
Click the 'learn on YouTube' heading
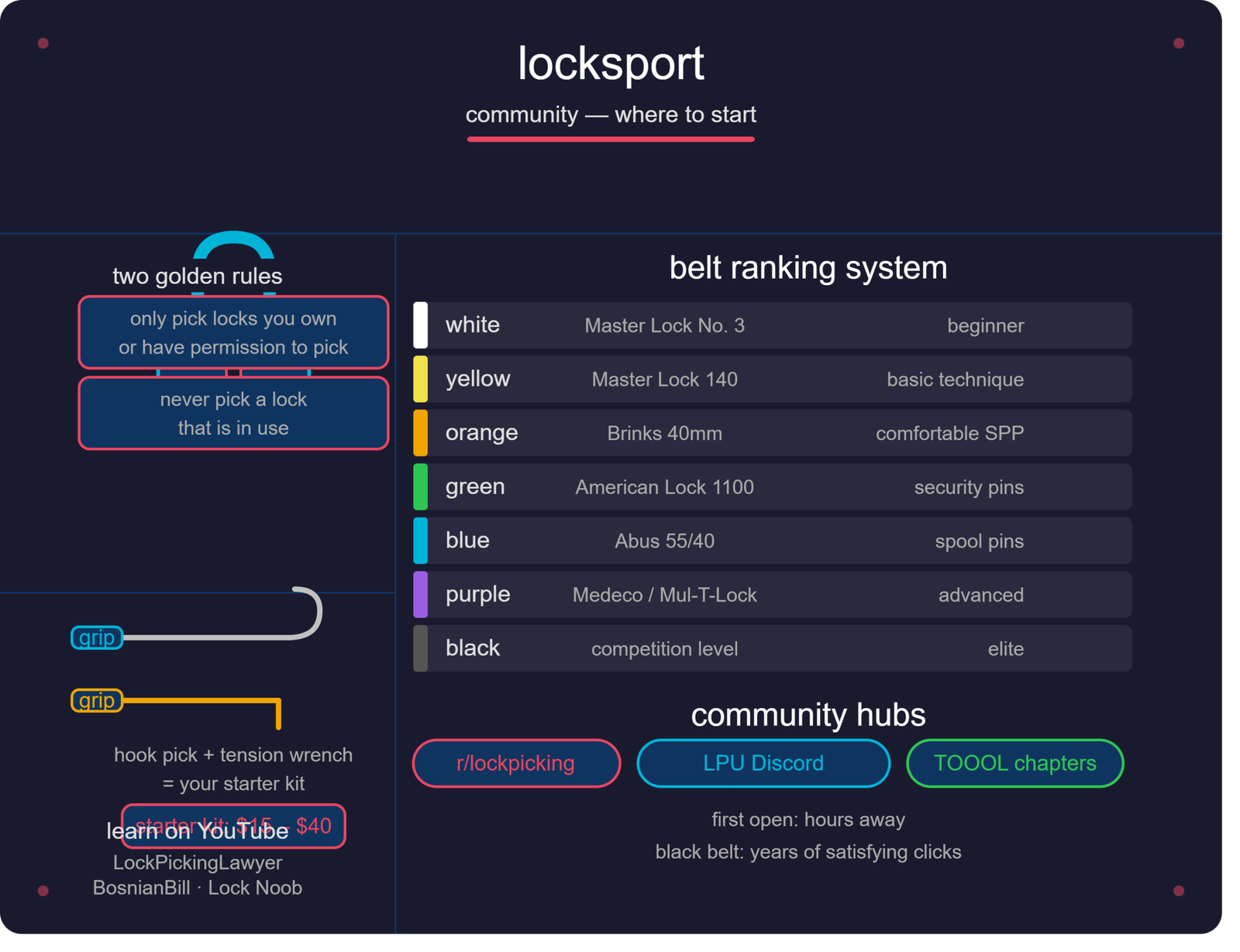tap(198, 831)
